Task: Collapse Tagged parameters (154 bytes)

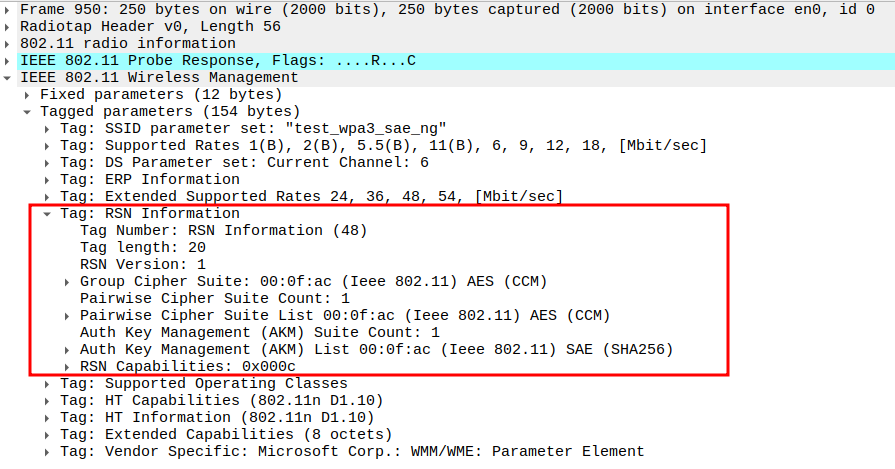Action: (x=28, y=112)
